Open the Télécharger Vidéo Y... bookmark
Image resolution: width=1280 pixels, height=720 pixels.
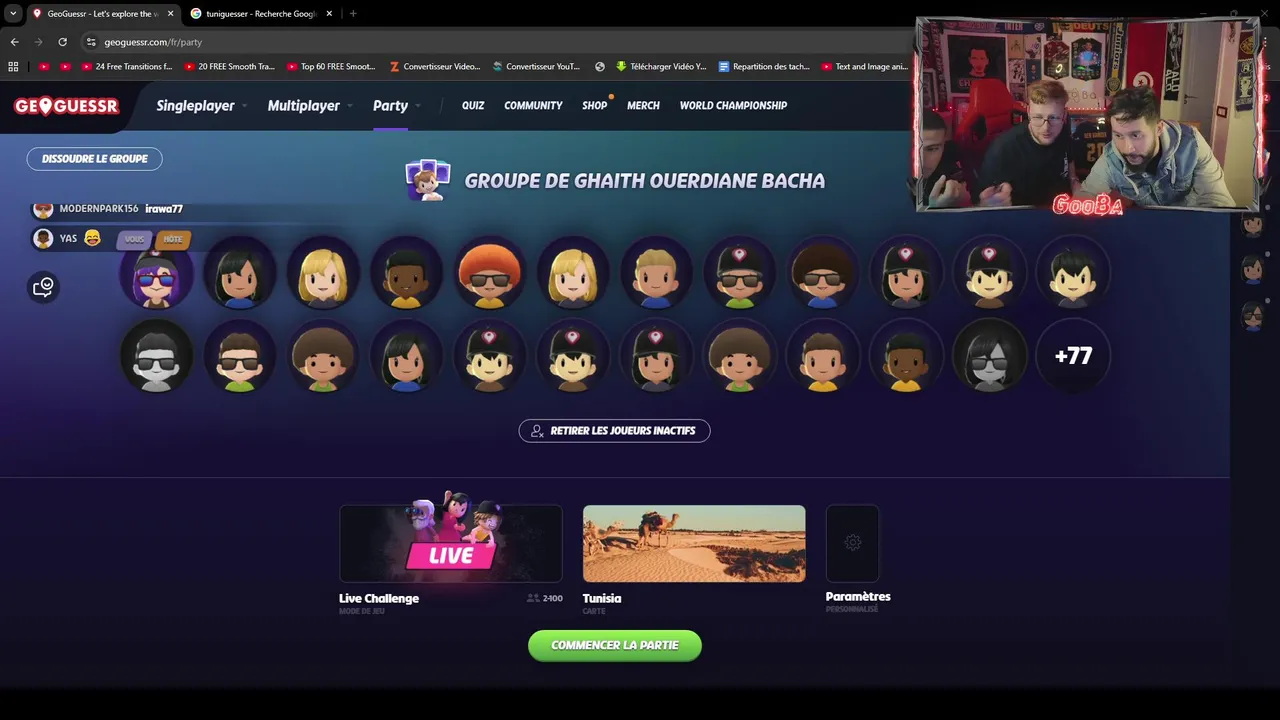(661, 67)
